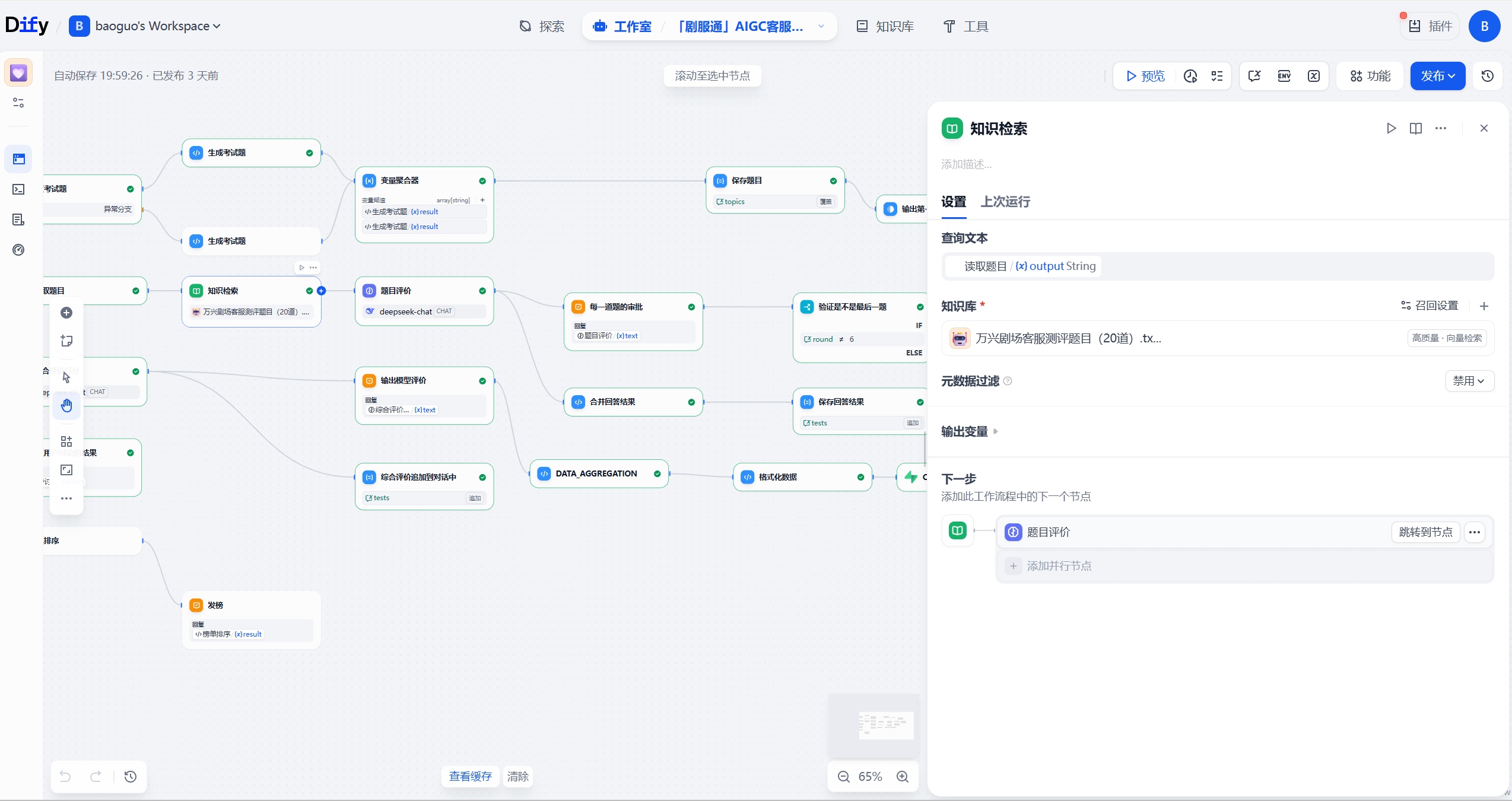Viewport: 1512px width, 801px height.
Task: Switch to hand mode in canvas toolbar
Action: pyautogui.click(x=66, y=406)
